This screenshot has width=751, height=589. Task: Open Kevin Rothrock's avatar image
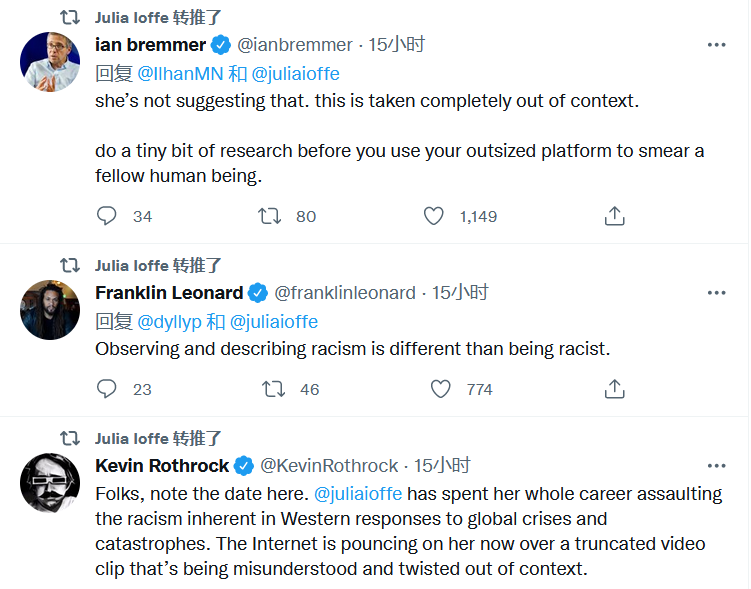[50, 483]
